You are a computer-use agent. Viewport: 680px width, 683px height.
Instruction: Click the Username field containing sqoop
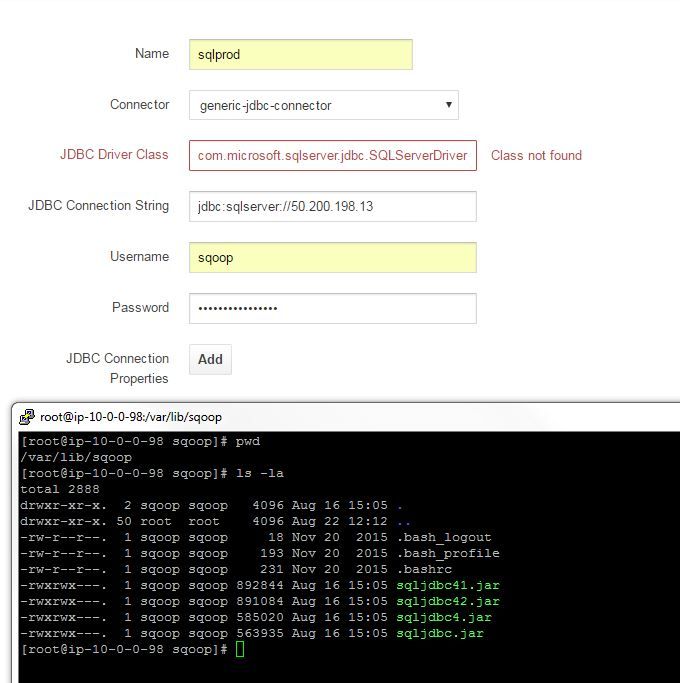(333, 257)
